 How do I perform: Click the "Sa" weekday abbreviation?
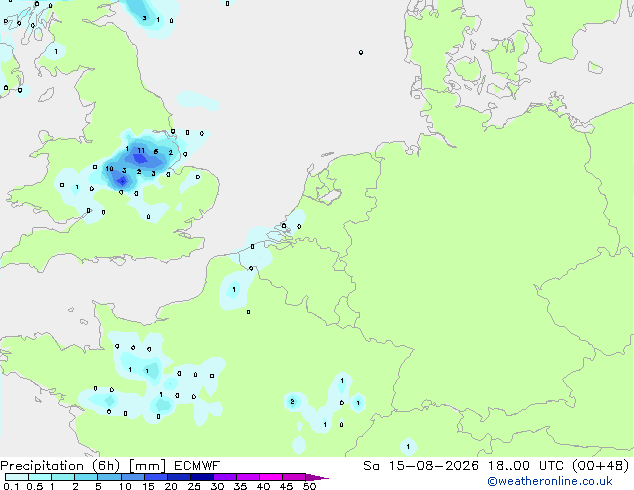(371, 466)
